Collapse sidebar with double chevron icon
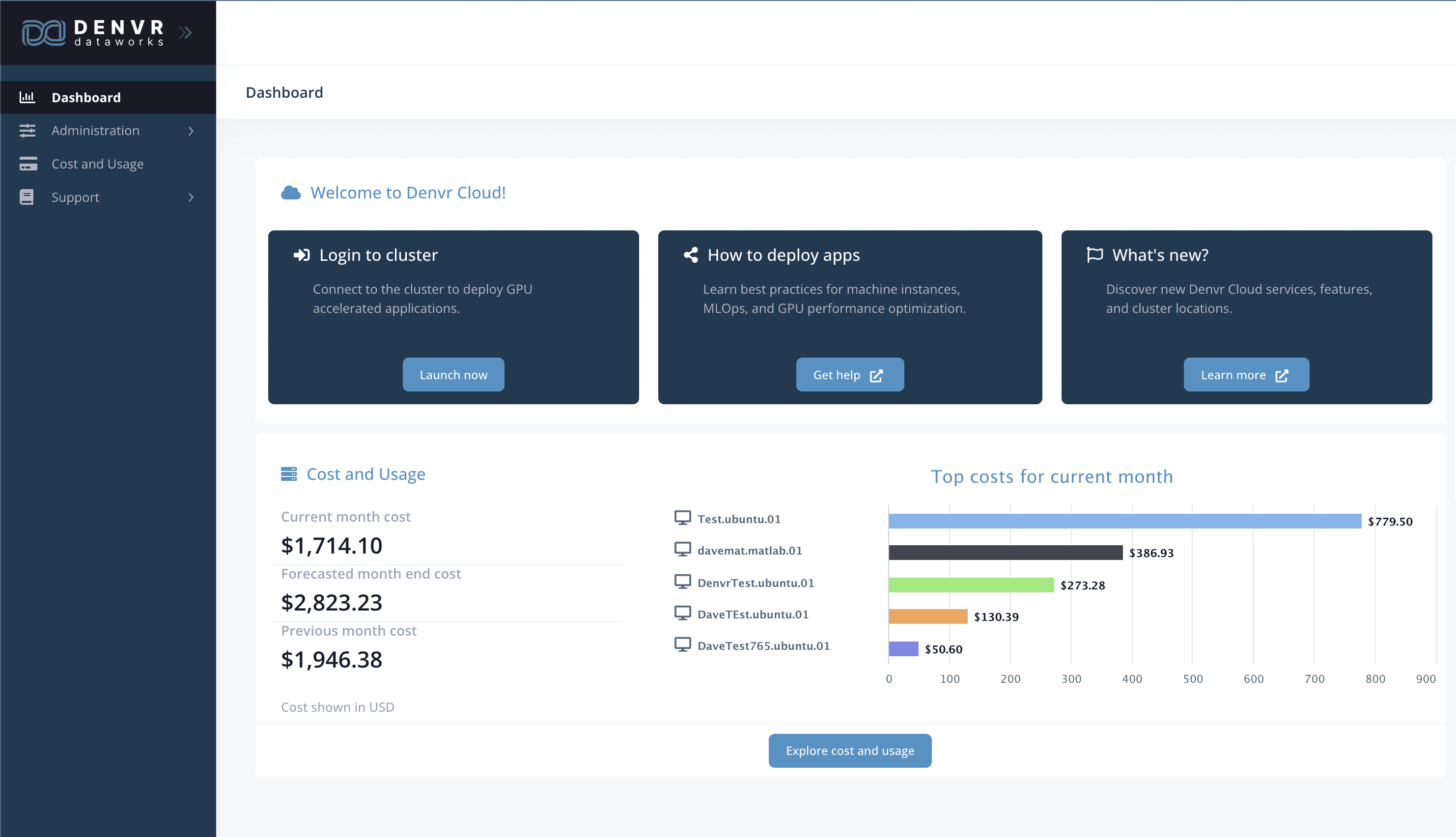The height and width of the screenshot is (837, 1456). 185,33
